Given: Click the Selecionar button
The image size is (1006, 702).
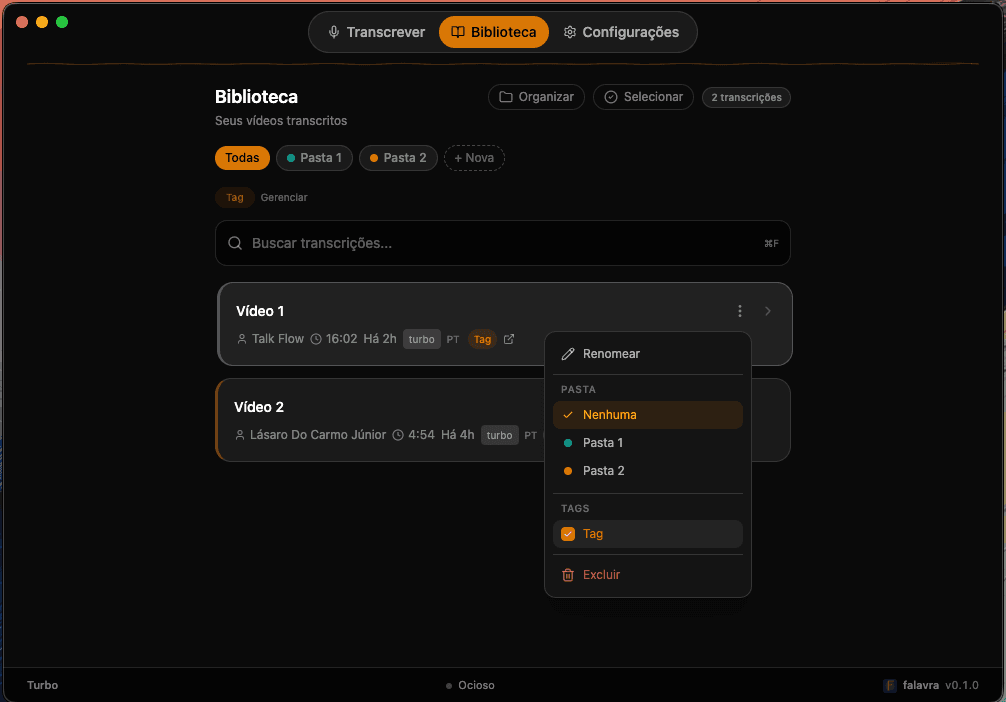Looking at the screenshot, I should click(643, 97).
